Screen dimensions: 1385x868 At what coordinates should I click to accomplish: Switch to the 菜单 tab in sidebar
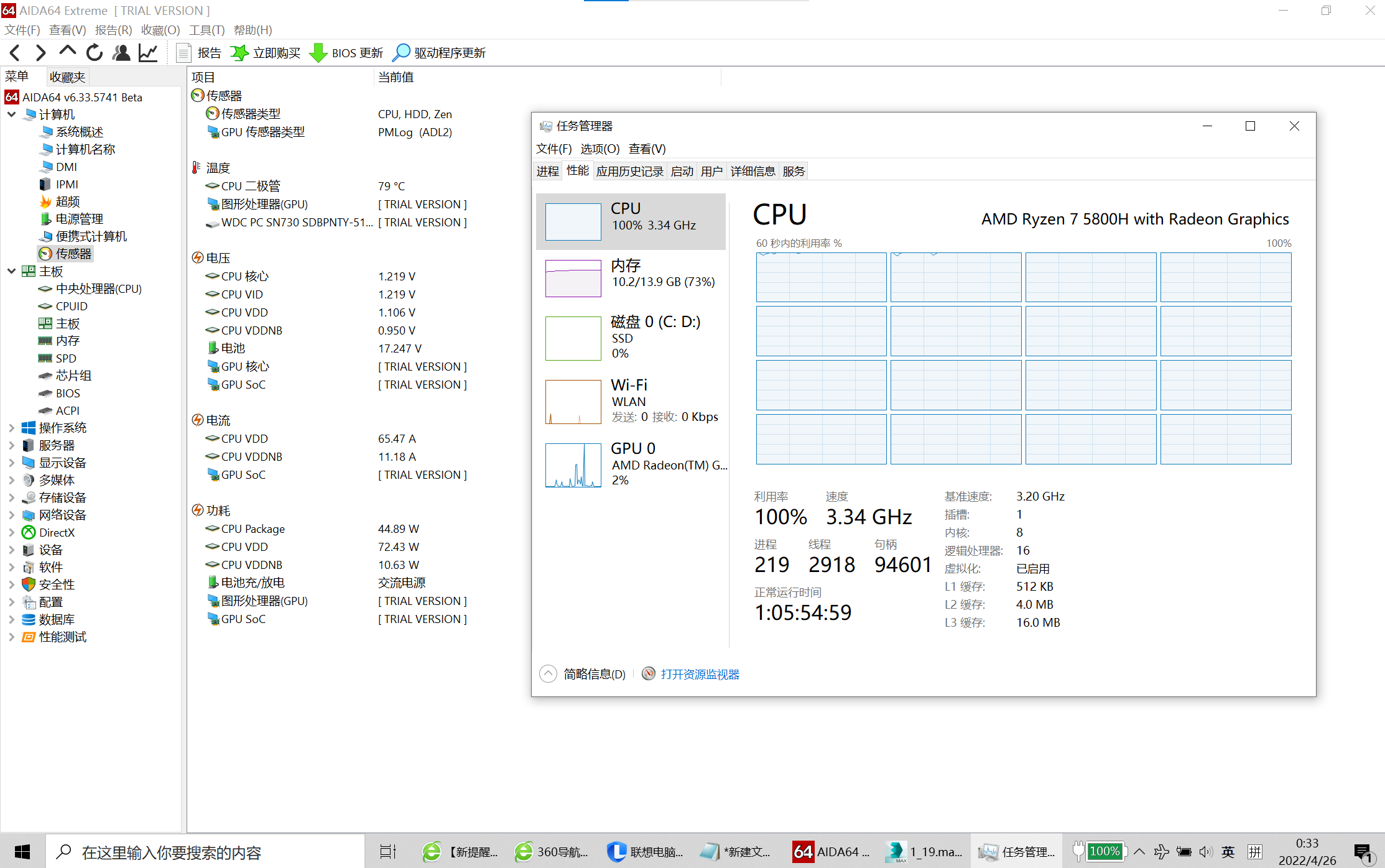(x=17, y=76)
